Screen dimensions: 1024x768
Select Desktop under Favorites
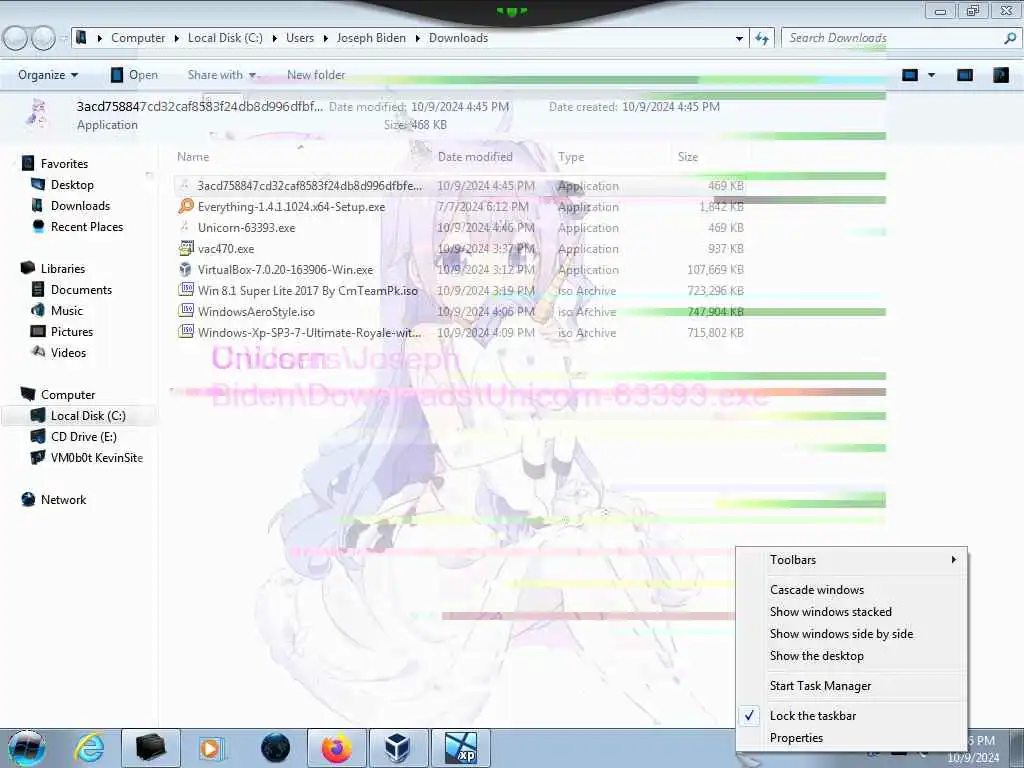pyautogui.click(x=72, y=185)
